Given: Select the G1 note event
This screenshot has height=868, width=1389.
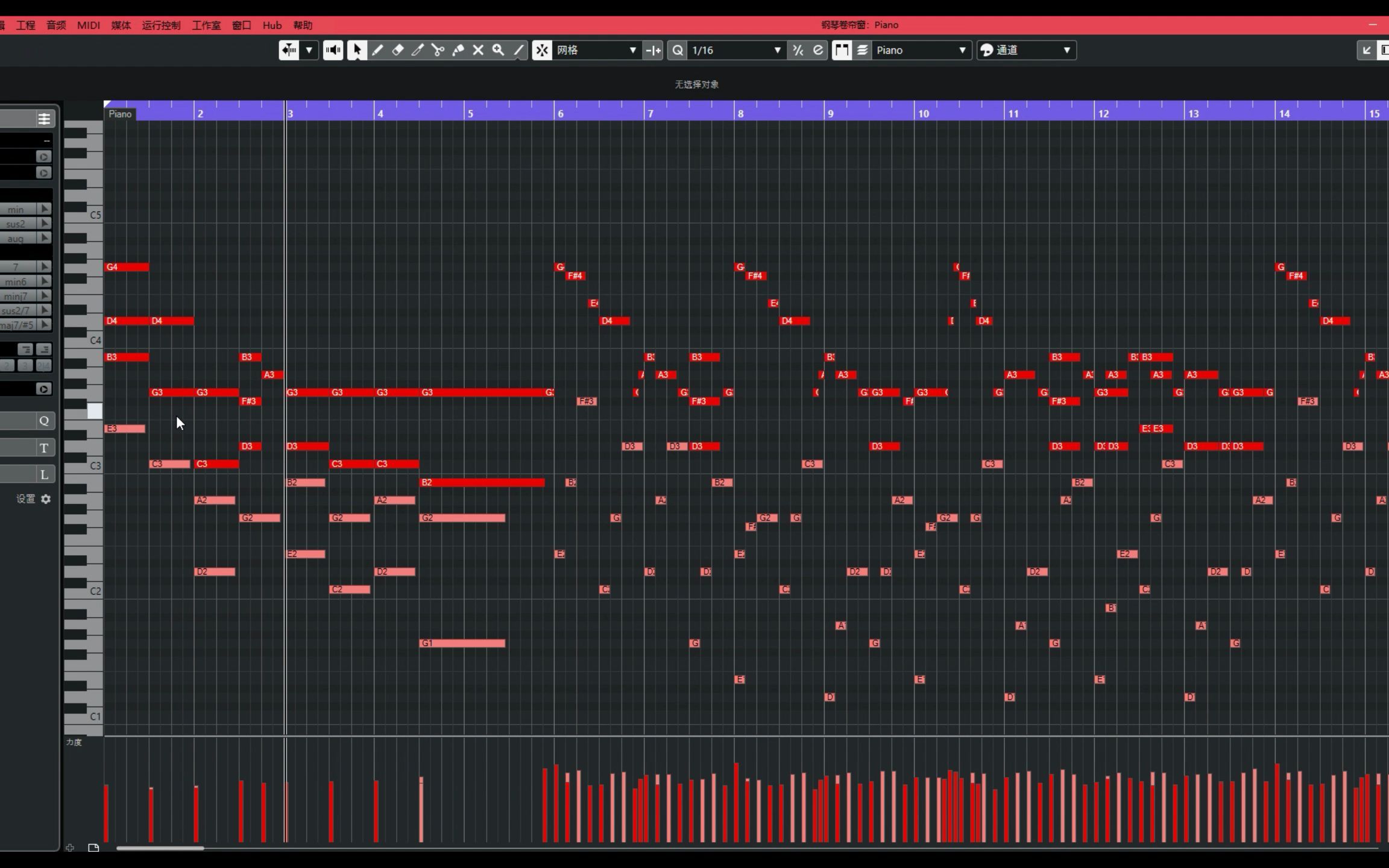Looking at the screenshot, I should point(462,643).
